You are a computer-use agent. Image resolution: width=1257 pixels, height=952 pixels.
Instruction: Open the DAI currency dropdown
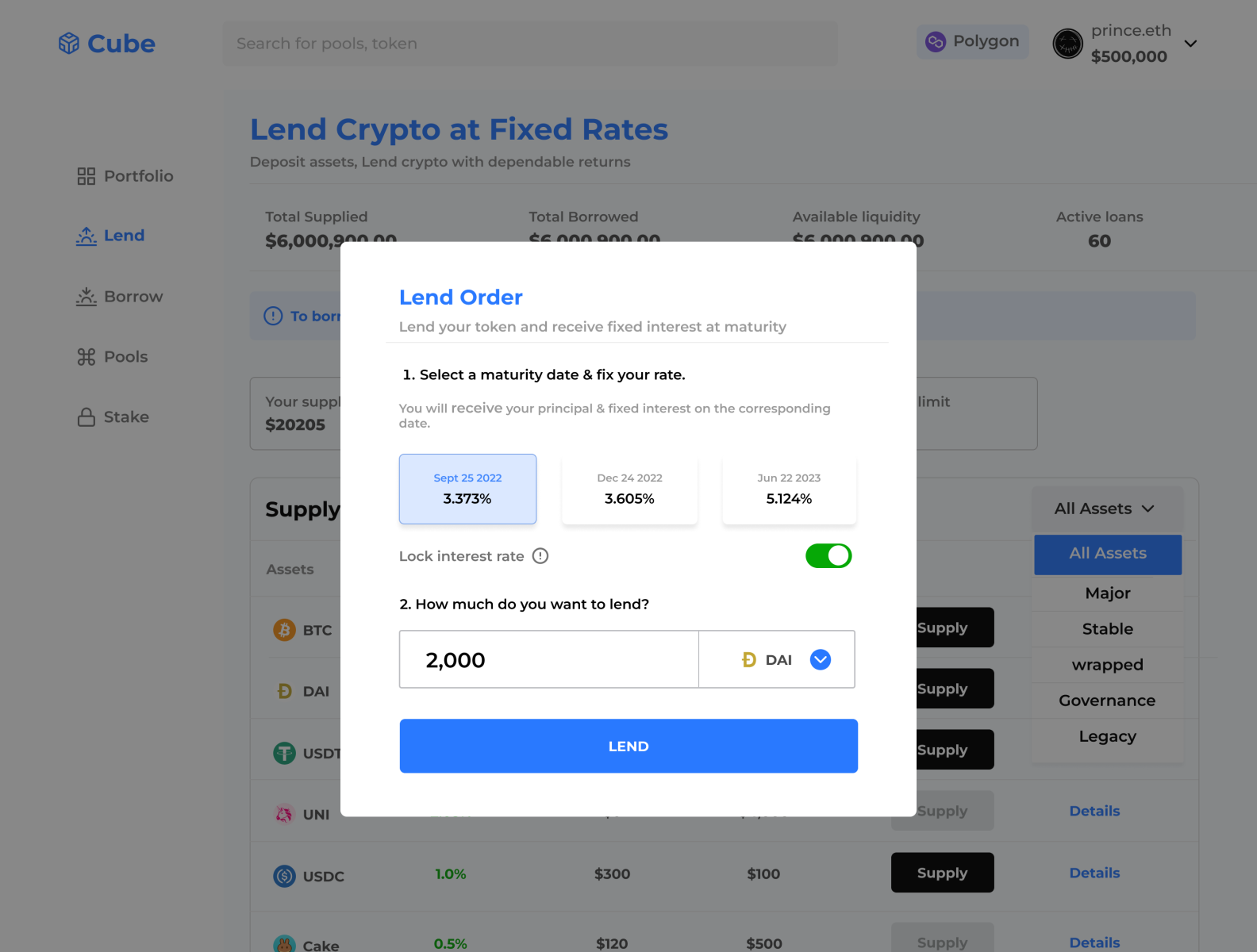(821, 659)
